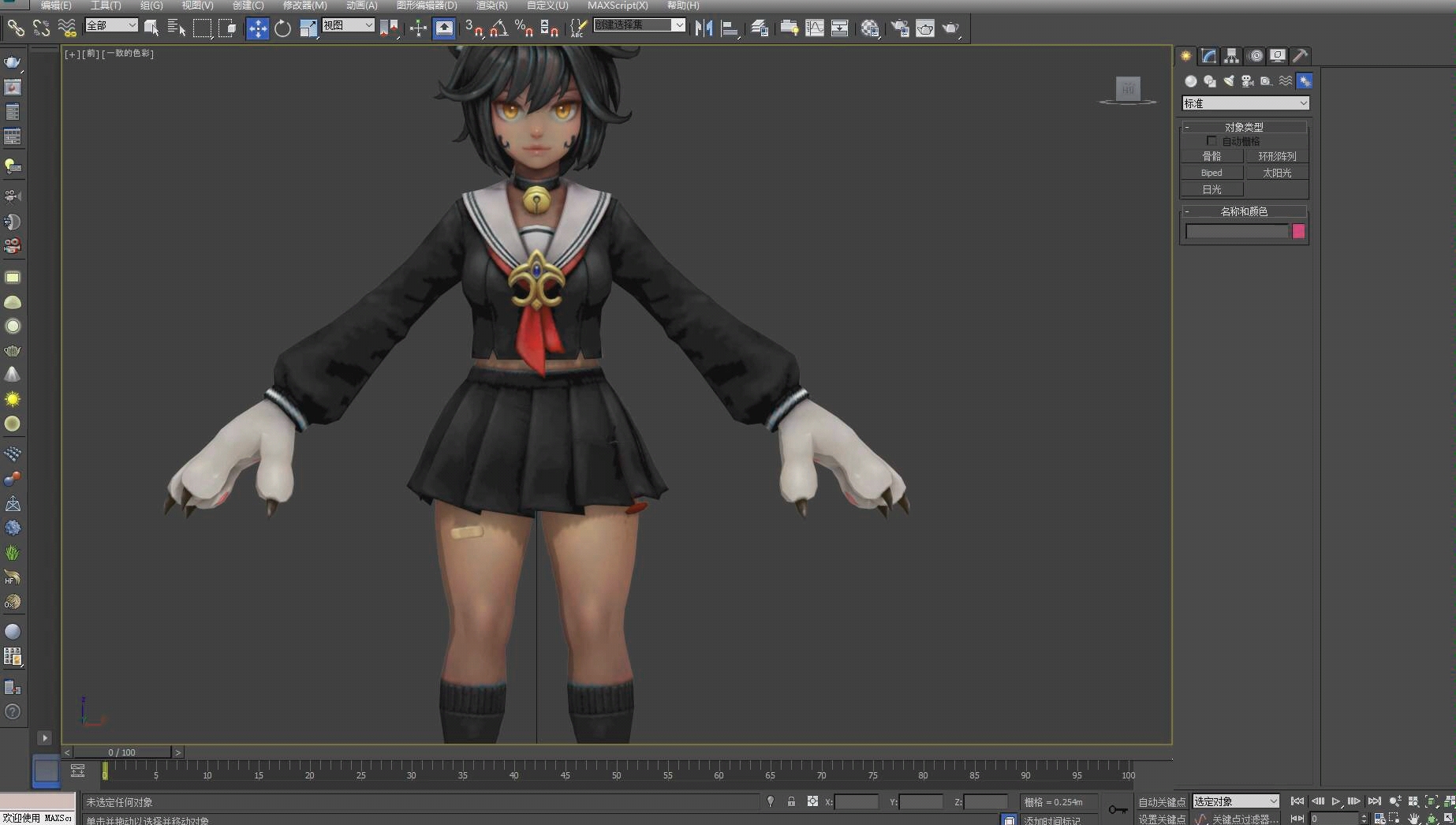
Task: Select the Select and Rotate tool
Action: coord(282,28)
